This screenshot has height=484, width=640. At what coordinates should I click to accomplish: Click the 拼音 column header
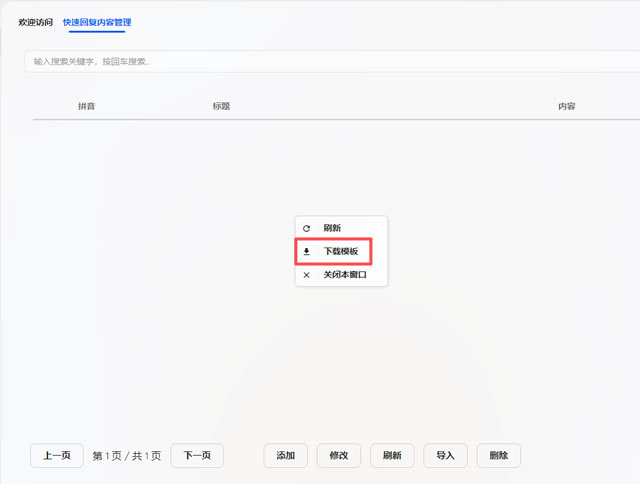point(86,106)
